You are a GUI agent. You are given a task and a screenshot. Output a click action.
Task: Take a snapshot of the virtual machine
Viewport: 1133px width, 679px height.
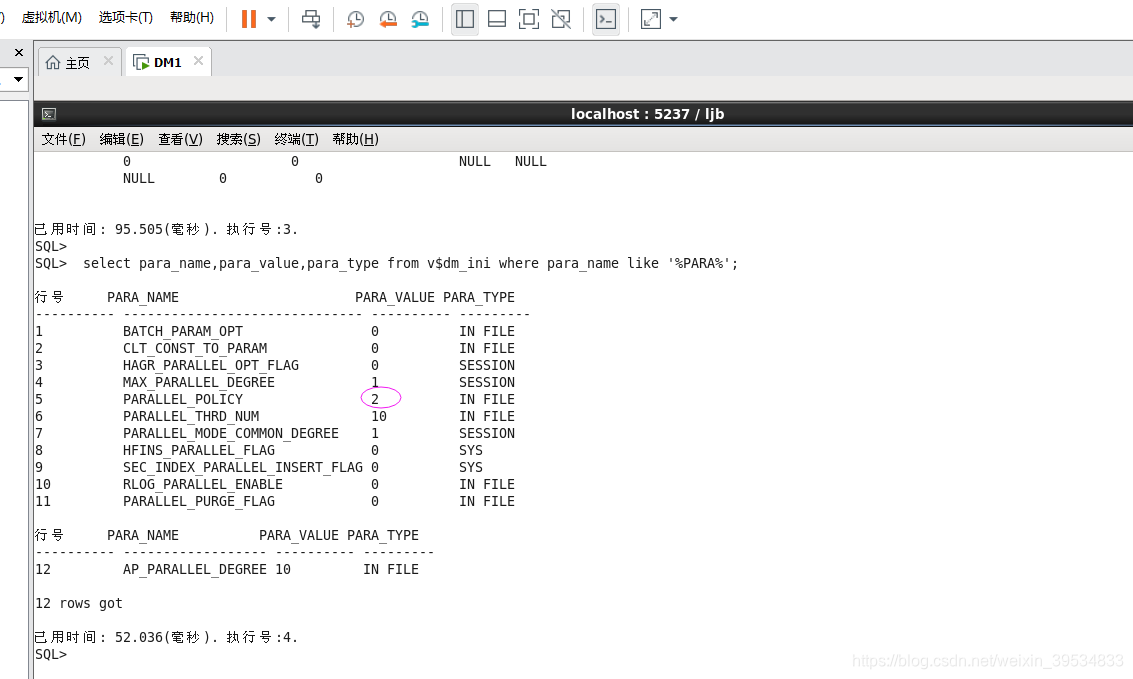pos(355,20)
